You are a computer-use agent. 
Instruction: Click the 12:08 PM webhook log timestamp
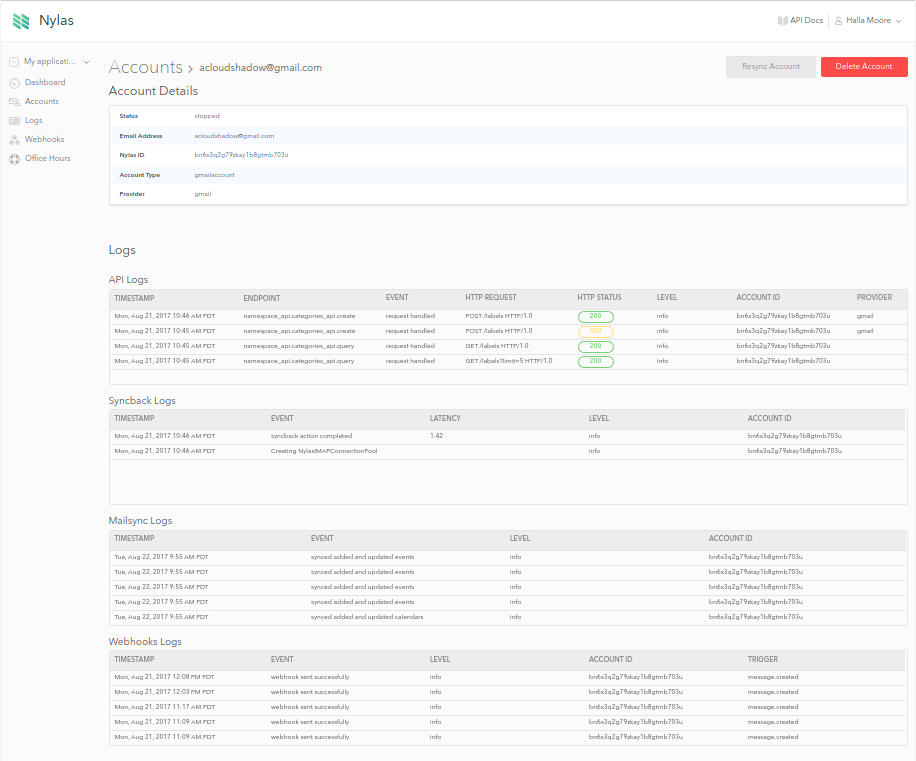(164, 677)
